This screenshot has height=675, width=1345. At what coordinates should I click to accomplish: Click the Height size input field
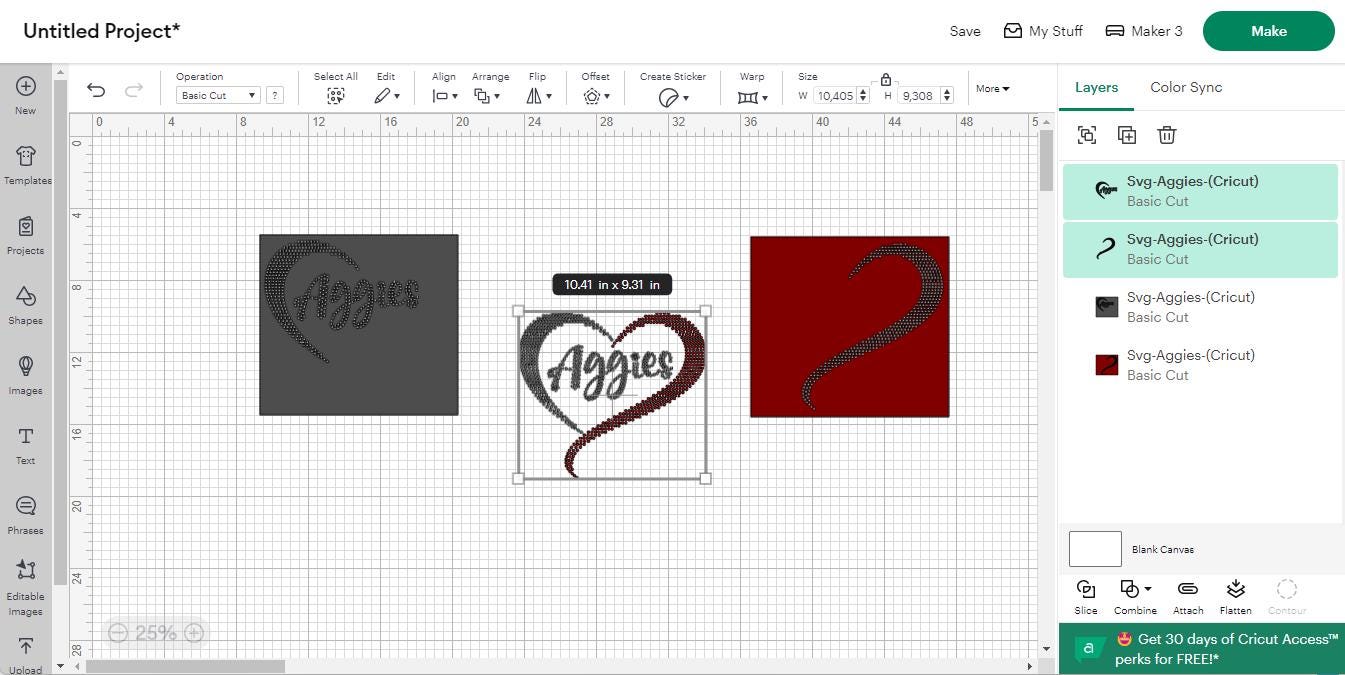(x=917, y=96)
